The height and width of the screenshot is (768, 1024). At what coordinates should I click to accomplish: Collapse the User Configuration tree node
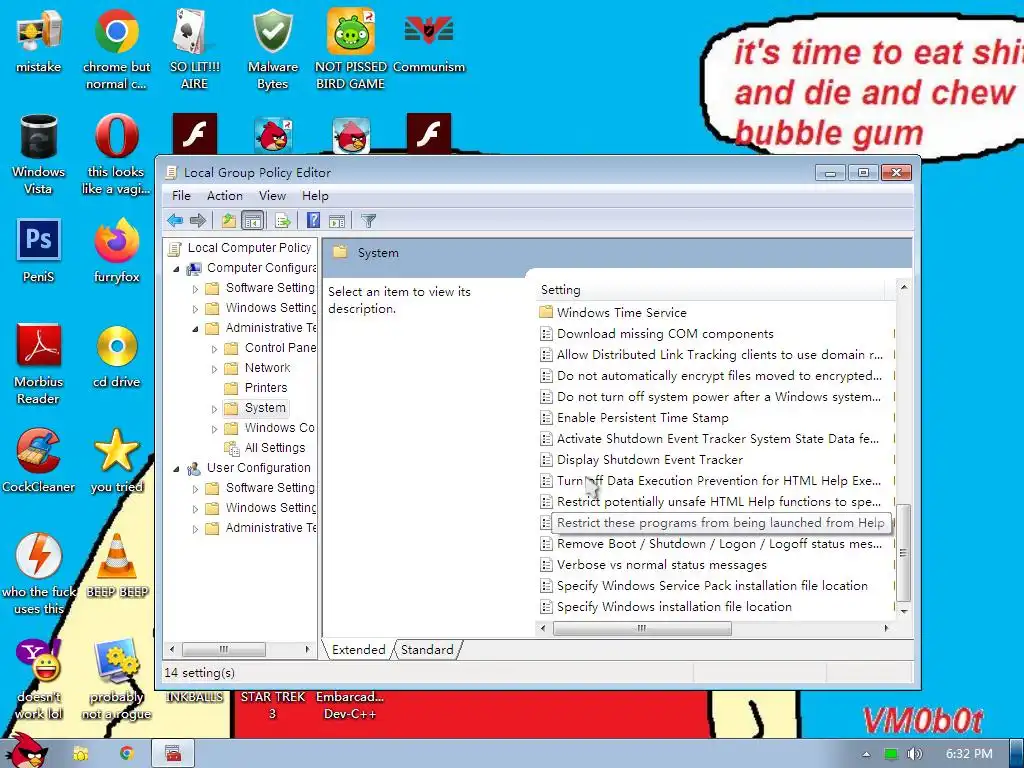click(176, 469)
